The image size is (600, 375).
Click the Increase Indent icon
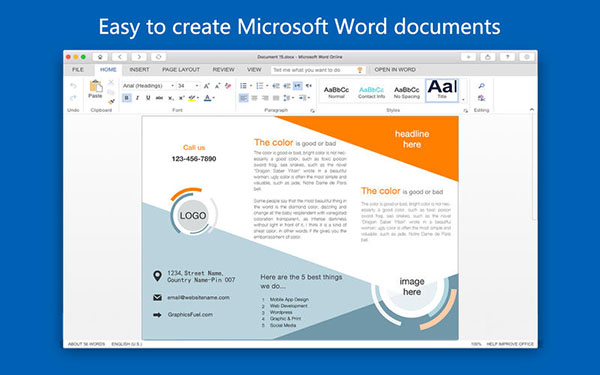pos(287,86)
